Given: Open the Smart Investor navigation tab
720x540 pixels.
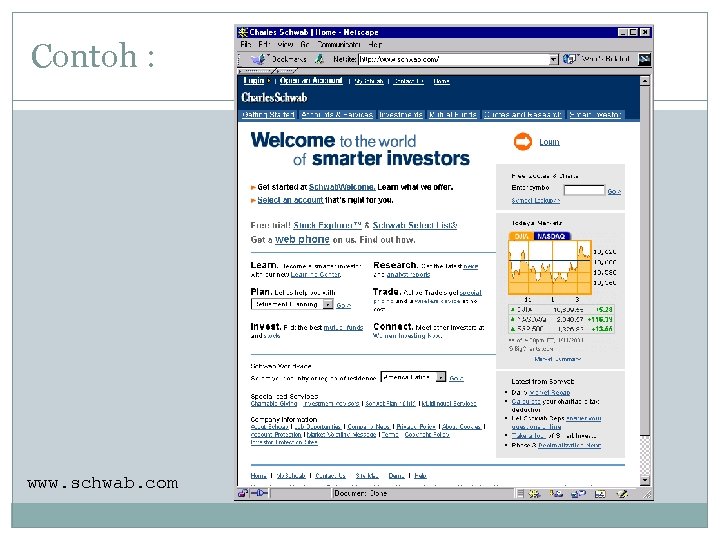Looking at the screenshot, I should pos(595,115).
